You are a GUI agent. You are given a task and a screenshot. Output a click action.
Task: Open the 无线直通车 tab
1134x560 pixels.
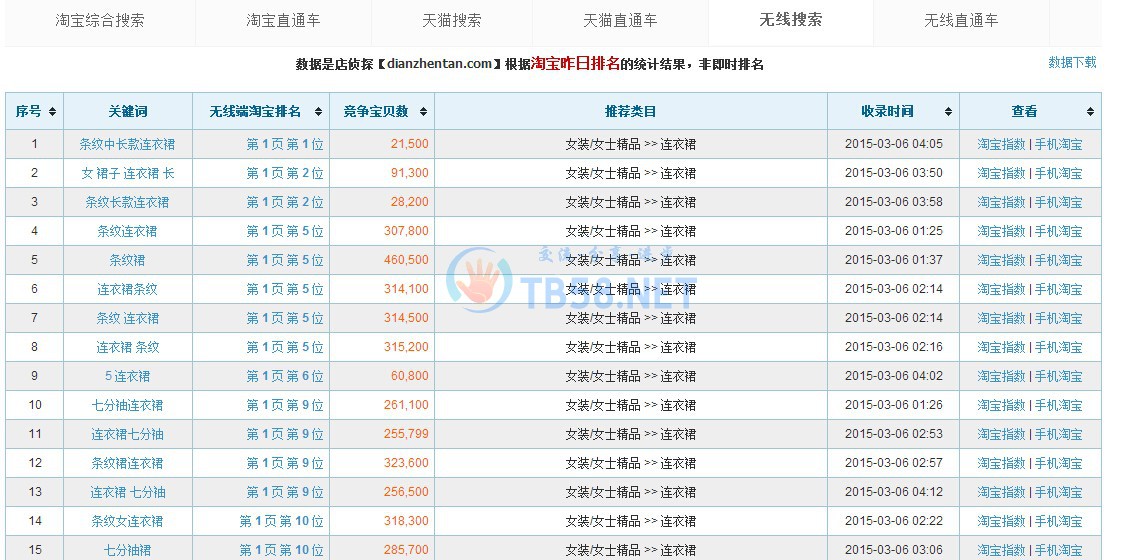(x=960, y=20)
